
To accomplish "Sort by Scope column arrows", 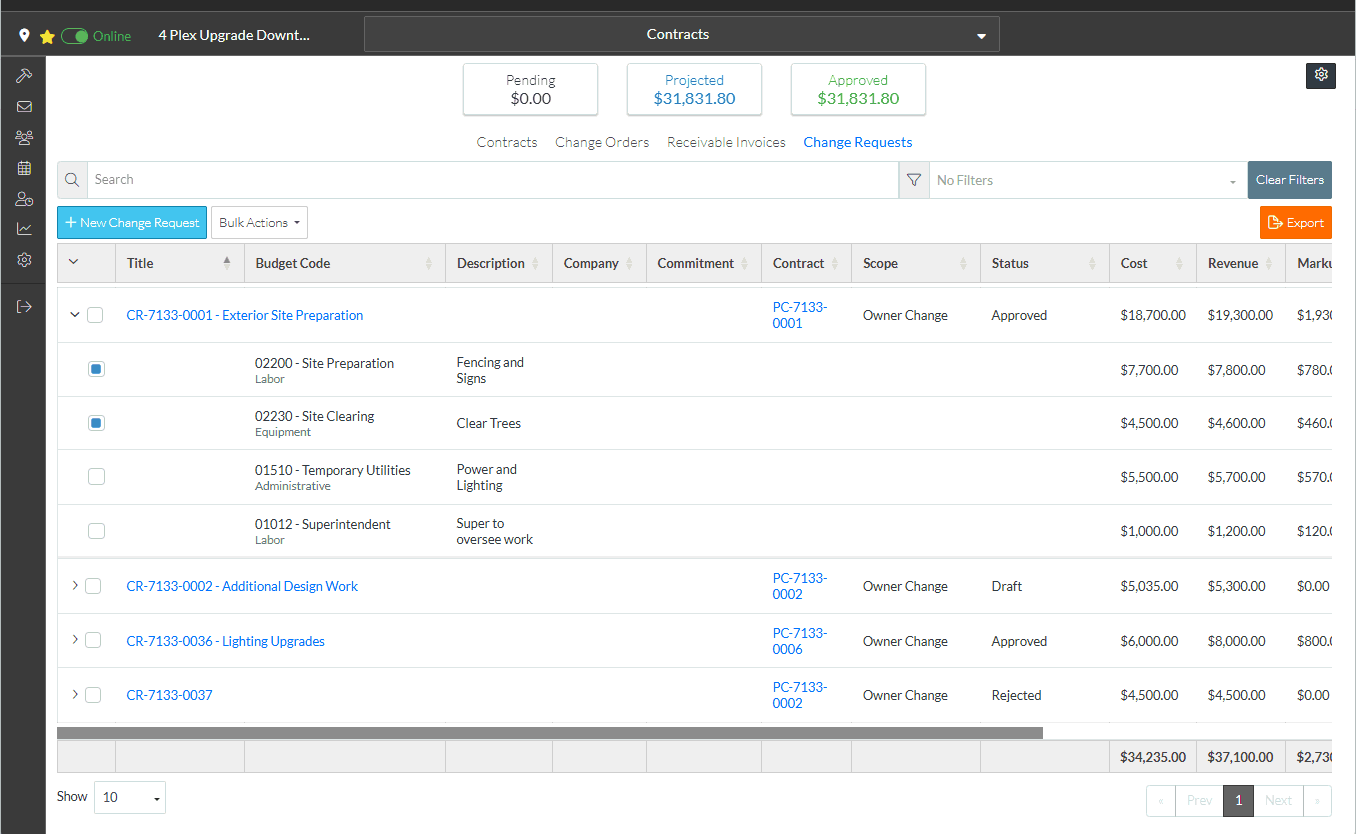I will 964,263.
